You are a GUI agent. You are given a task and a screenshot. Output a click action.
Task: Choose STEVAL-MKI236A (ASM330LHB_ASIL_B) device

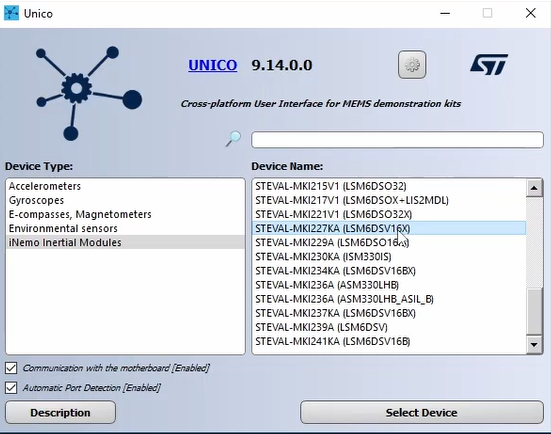pos(389,299)
